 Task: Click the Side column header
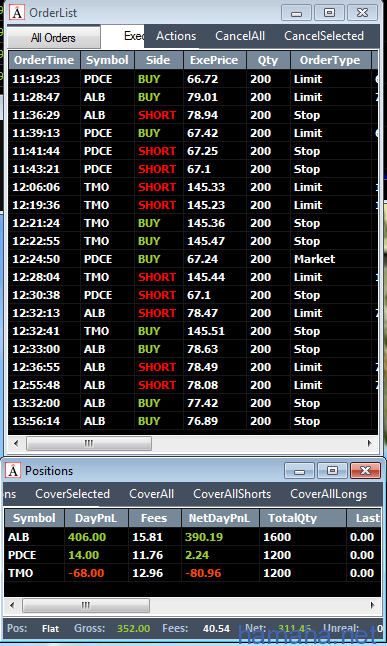click(159, 60)
